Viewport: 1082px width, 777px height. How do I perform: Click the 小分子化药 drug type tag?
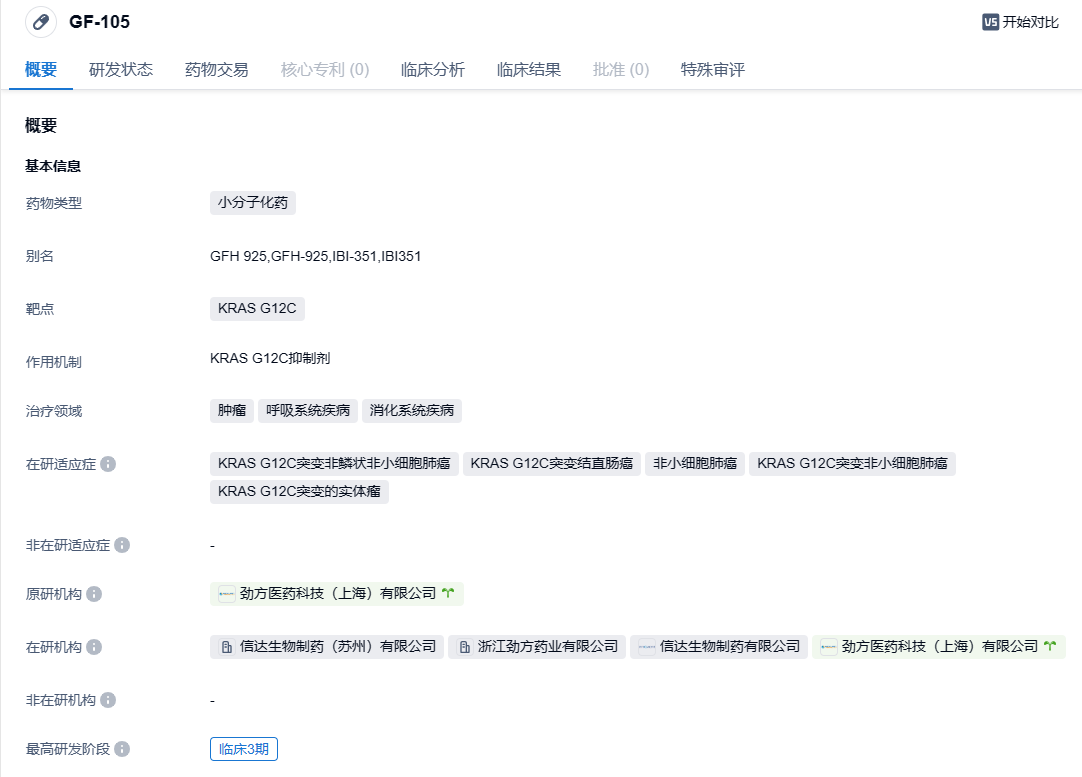pos(253,203)
